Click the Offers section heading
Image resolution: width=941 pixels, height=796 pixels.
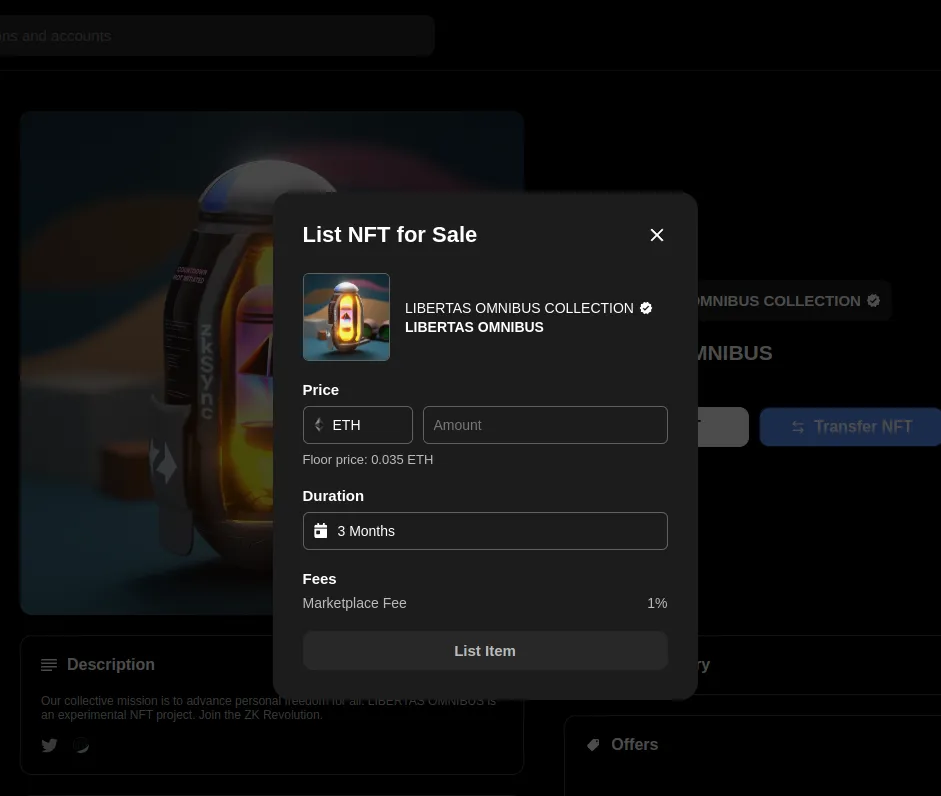coord(635,744)
